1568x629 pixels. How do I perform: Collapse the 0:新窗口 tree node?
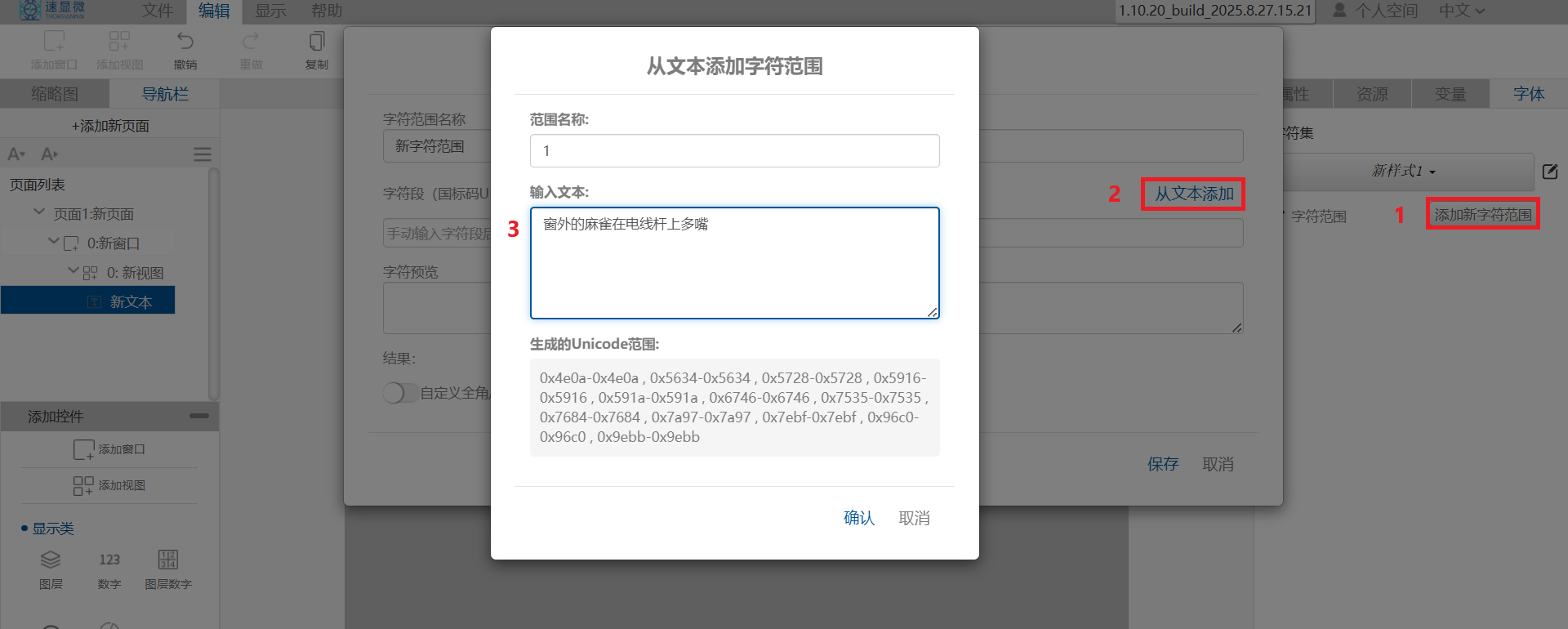(x=54, y=242)
